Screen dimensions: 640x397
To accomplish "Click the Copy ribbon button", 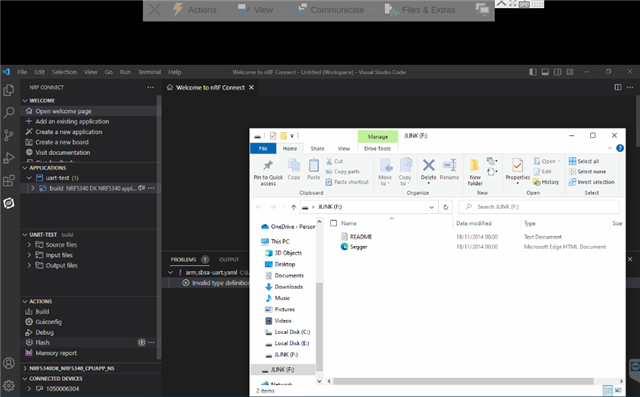I will click(294, 169).
